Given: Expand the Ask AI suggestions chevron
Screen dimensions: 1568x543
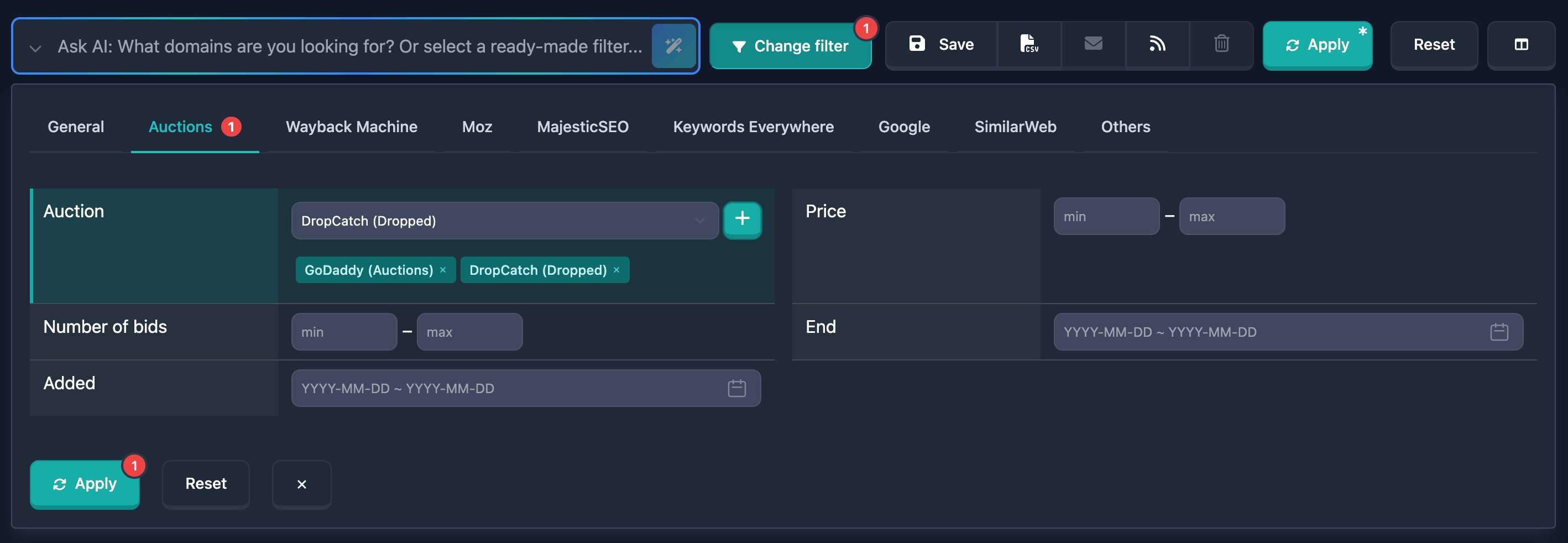Looking at the screenshot, I should click(x=35, y=48).
